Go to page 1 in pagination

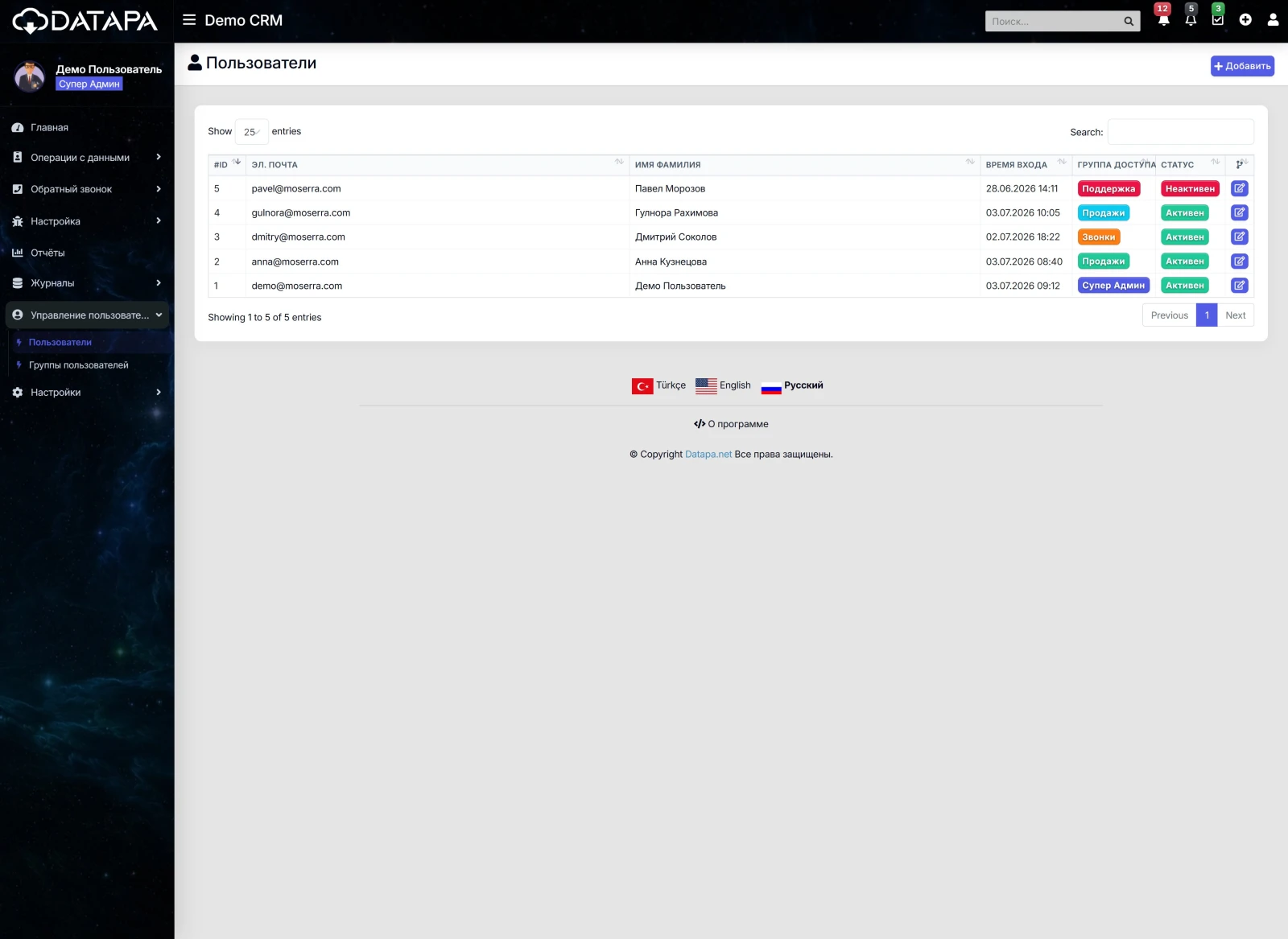(x=1207, y=315)
